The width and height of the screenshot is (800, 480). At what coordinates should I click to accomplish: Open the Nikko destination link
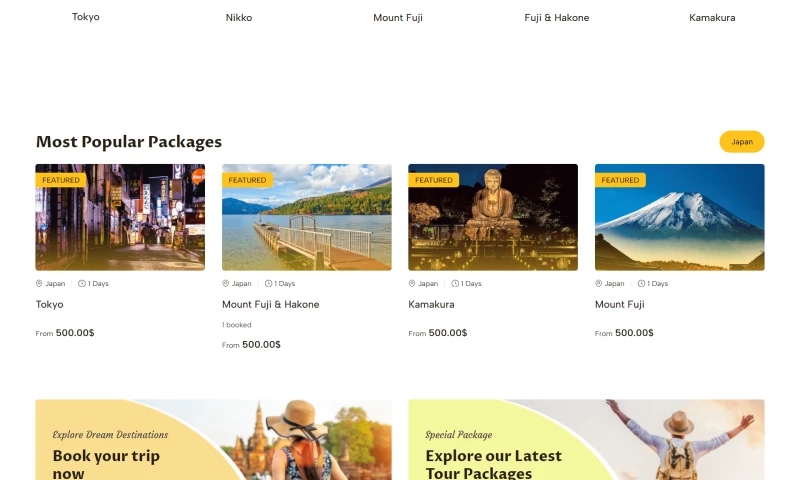[239, 18]
